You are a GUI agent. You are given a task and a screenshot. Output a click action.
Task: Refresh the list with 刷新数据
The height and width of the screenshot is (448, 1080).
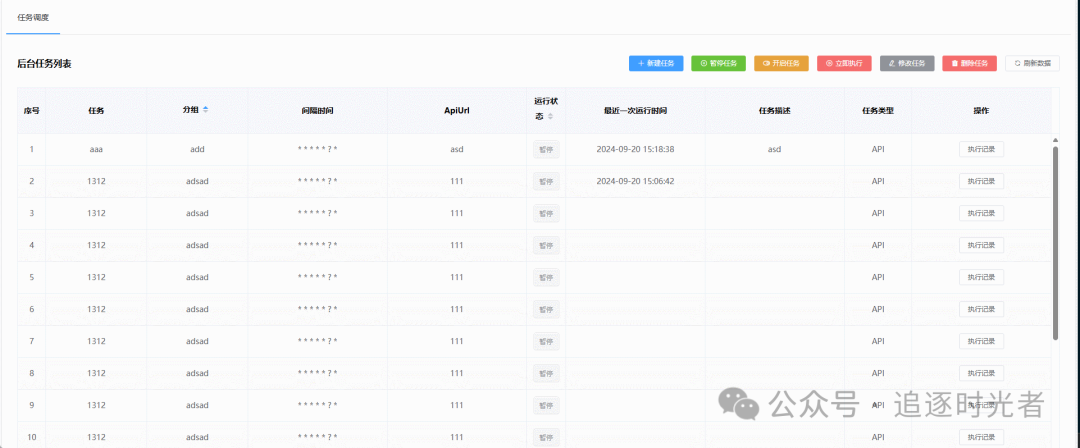[x=1032, y=63]
